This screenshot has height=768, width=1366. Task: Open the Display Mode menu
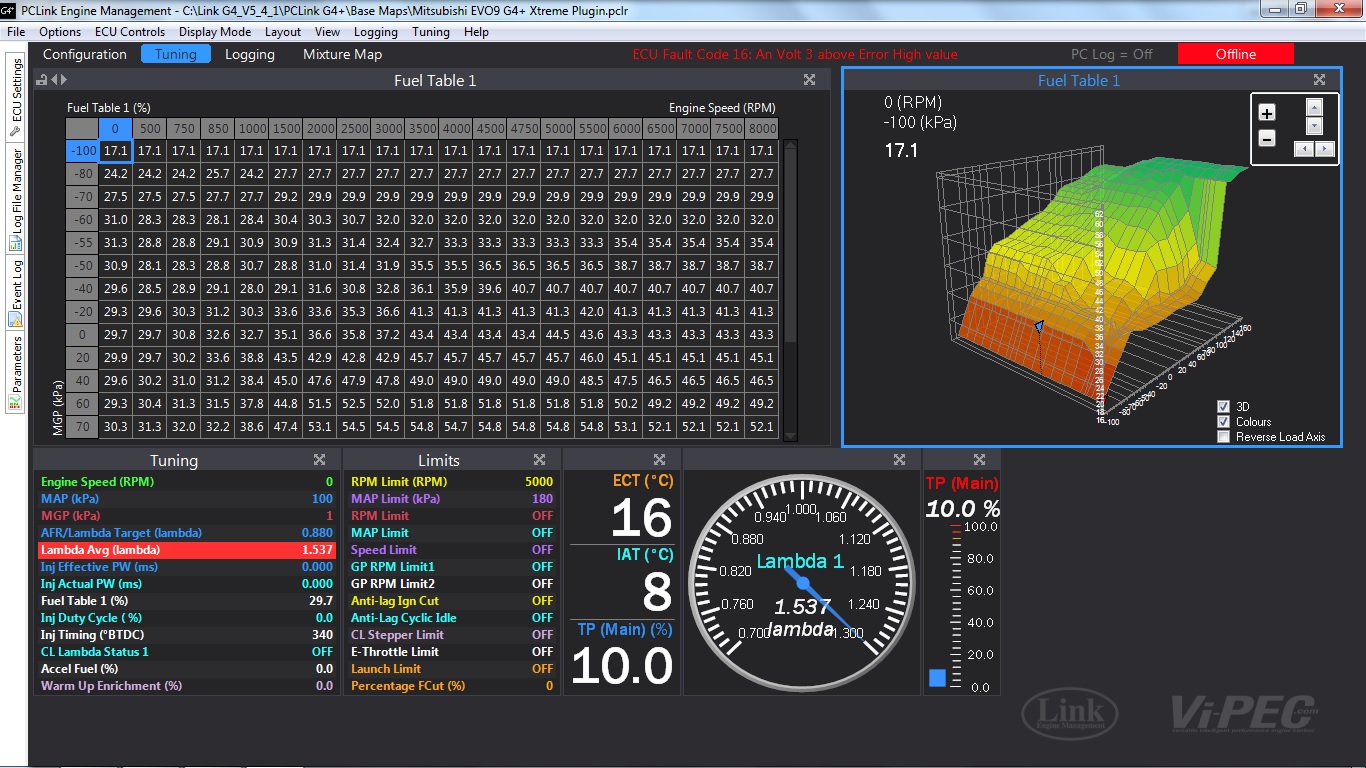(x=215, y=32)
